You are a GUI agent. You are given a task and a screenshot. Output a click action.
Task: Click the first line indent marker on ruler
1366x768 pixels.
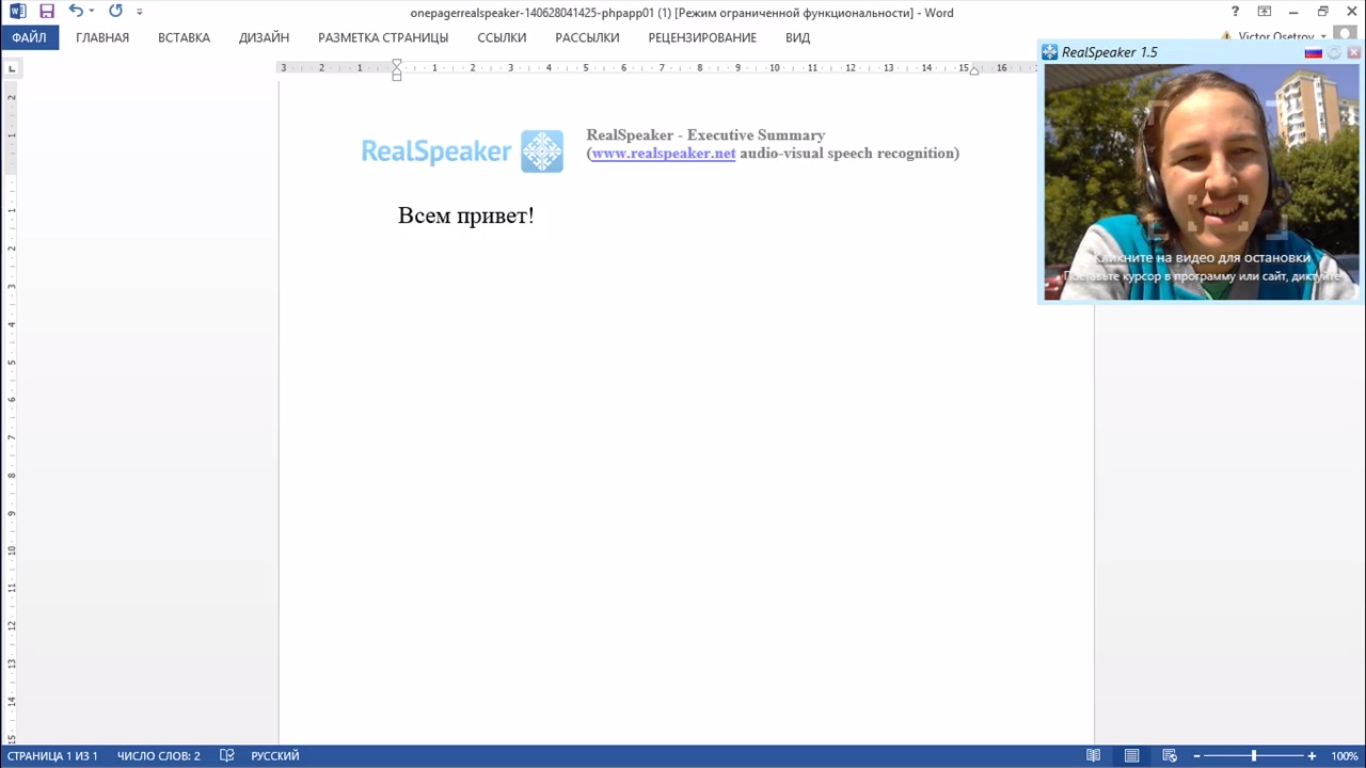point(397,64)
